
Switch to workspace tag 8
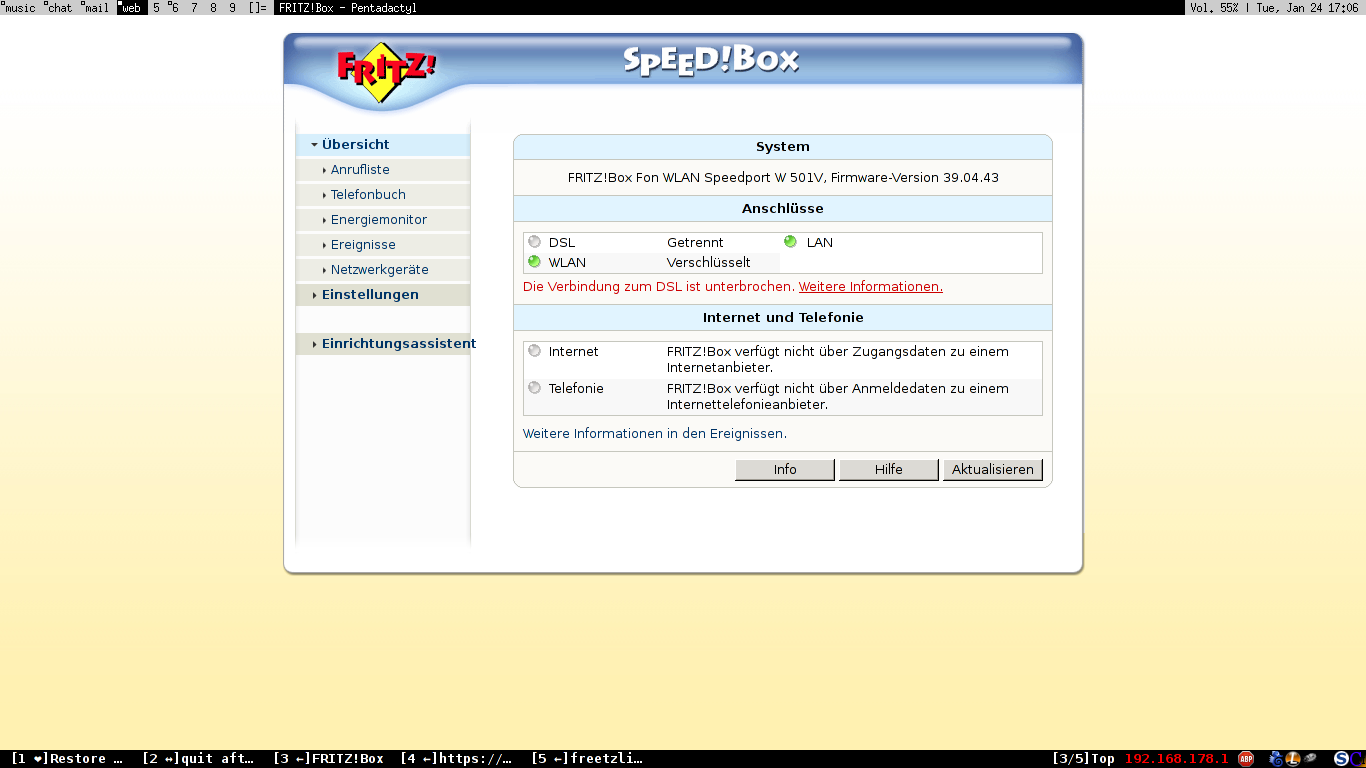coord(213,7)
